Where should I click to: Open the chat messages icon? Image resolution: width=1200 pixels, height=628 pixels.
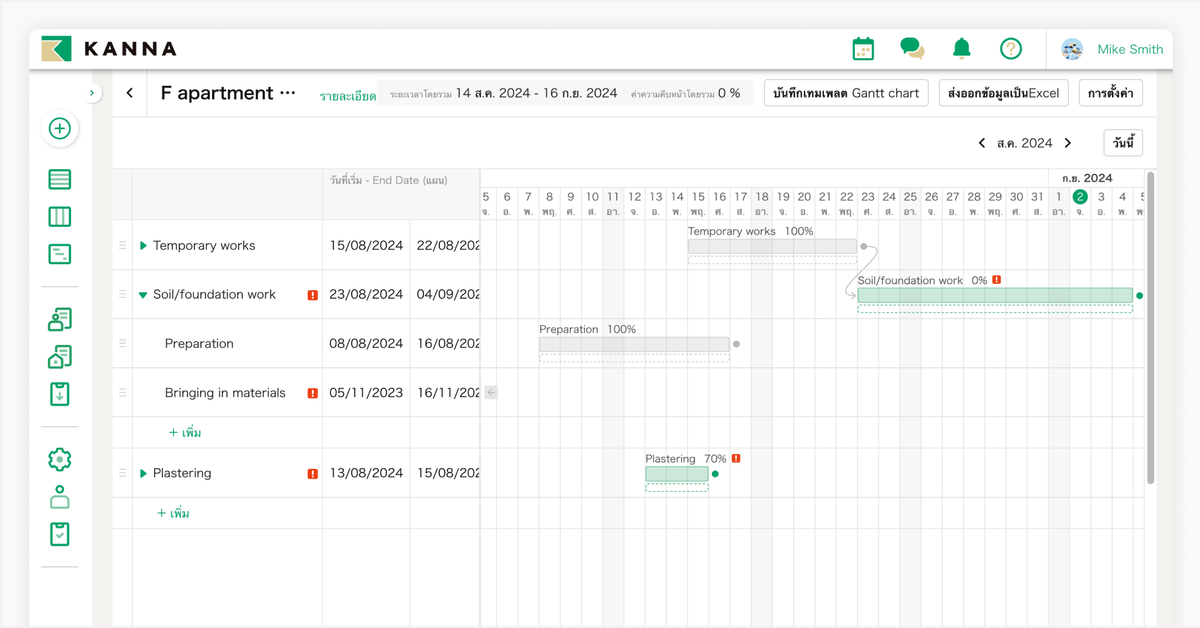(x=911, y=47)
